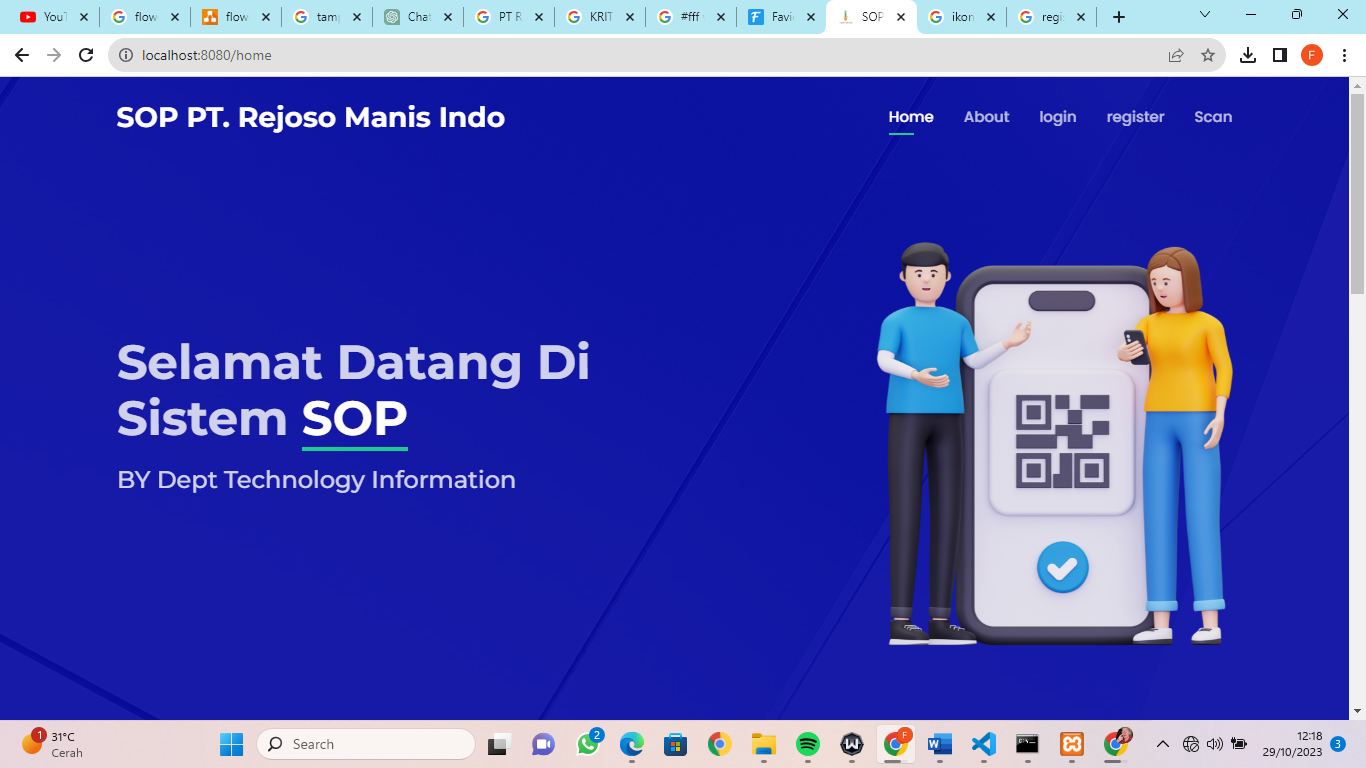This screenshot has height=768, width=1366.
Task: Open XAMPP control panel from taskbar
Action: (x=1072, y=744)
